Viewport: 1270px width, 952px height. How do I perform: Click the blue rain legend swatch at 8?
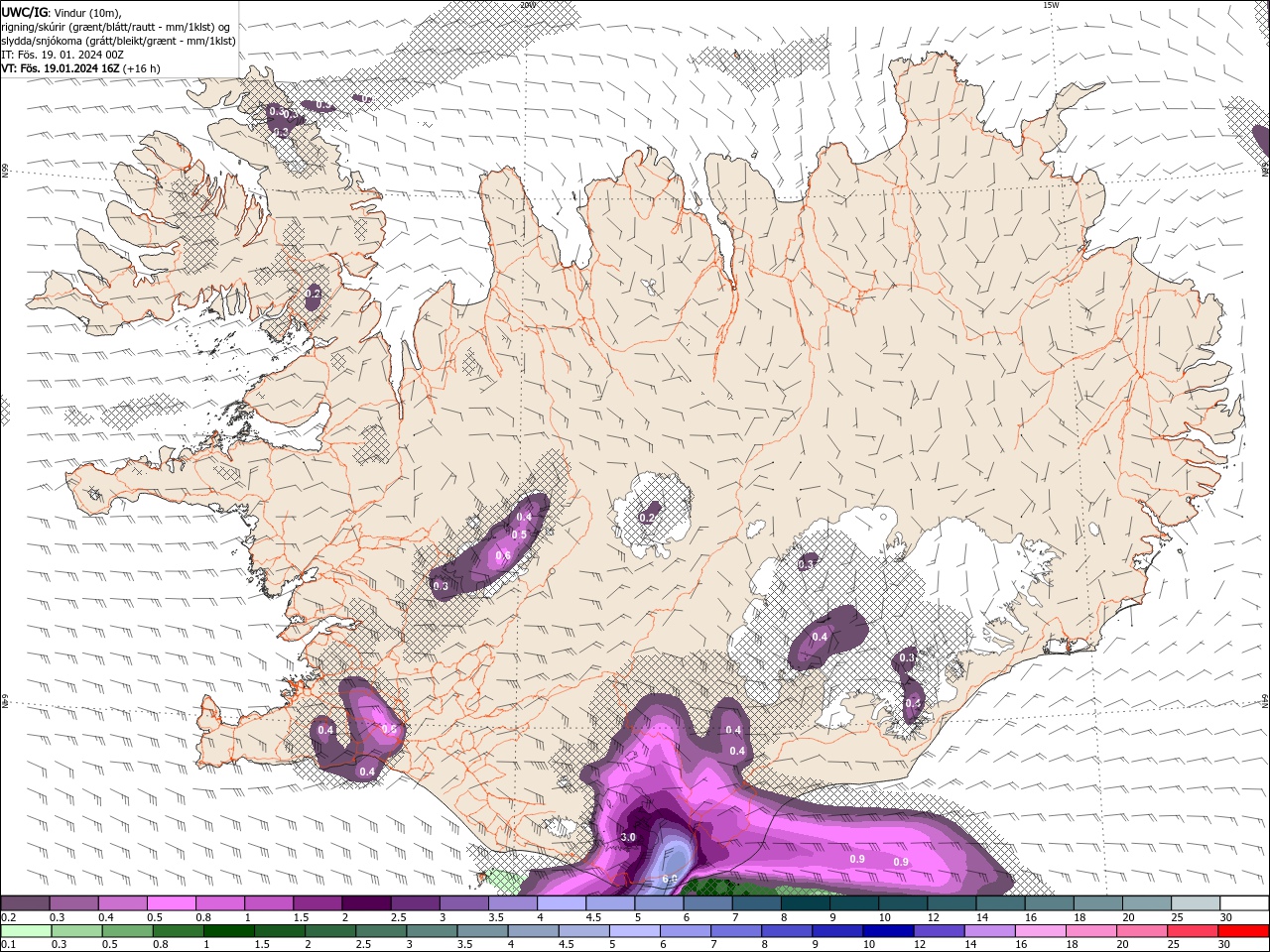click(787, 931)
